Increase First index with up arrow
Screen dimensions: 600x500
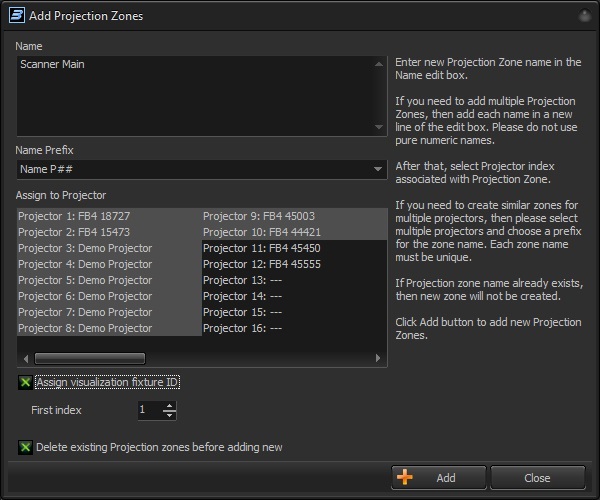click(x=169, y=405)
